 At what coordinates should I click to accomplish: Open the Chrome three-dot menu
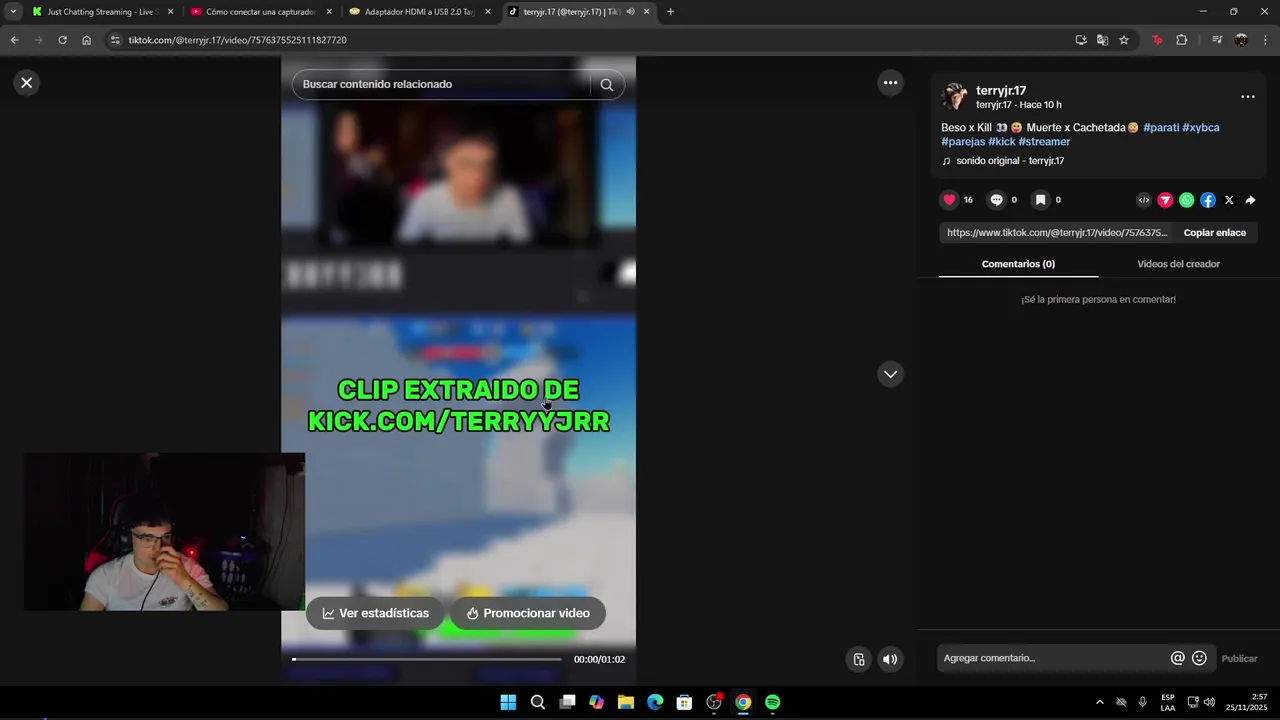click(x=1266, y=40)
